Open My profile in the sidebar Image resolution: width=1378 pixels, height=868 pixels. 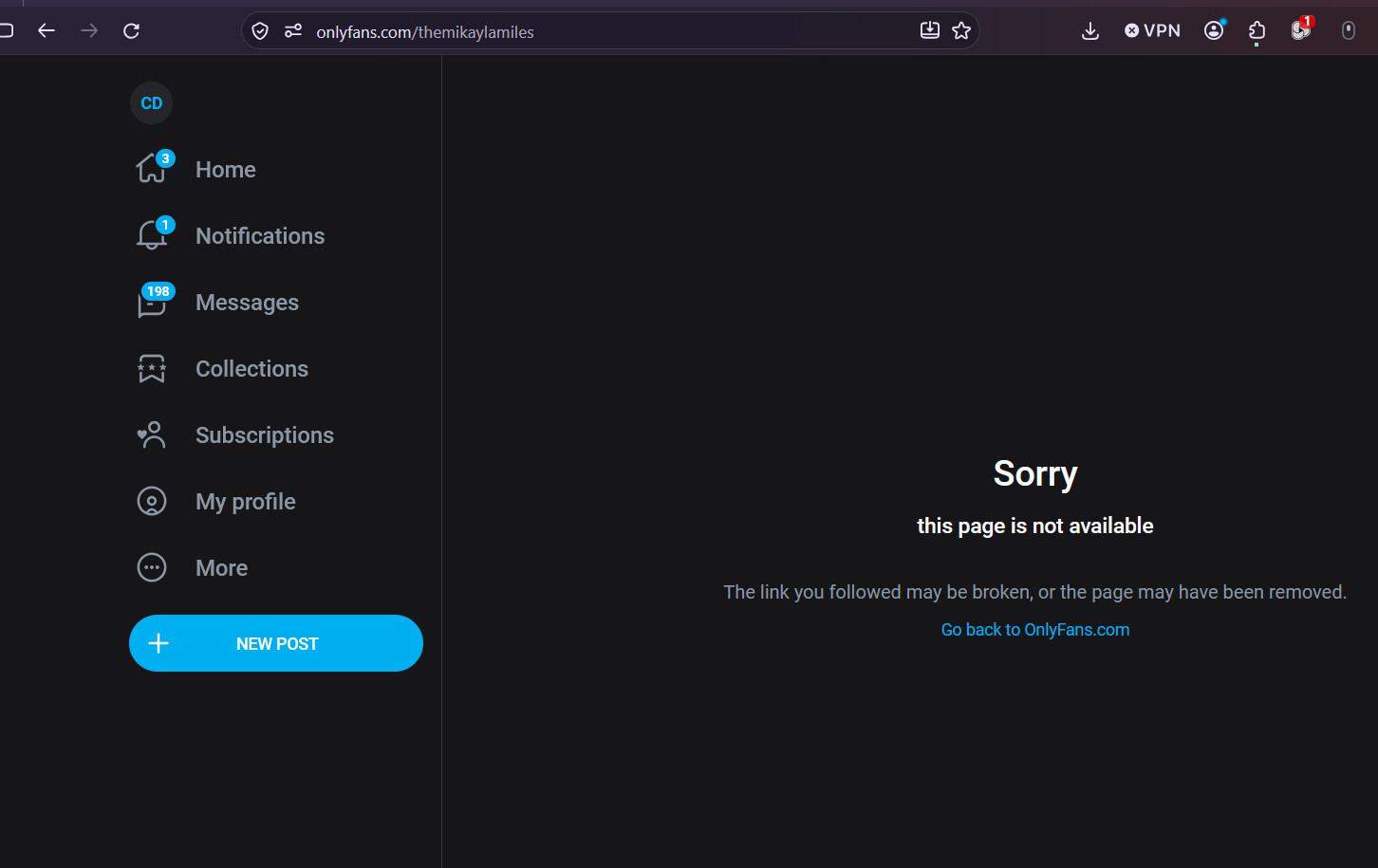pyautogui.click(x=216, y=502)
